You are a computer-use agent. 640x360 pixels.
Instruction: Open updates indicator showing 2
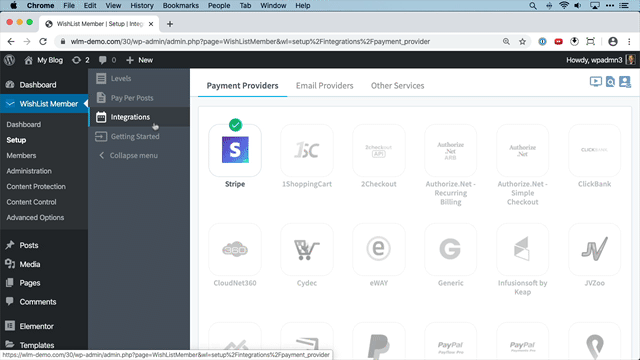80,60
